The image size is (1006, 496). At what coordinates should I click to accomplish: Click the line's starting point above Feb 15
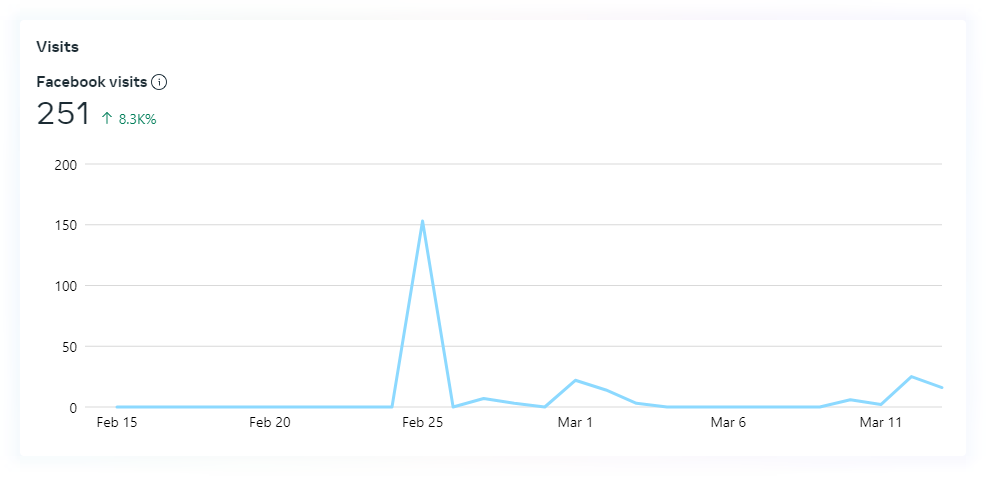click(117, 407)
